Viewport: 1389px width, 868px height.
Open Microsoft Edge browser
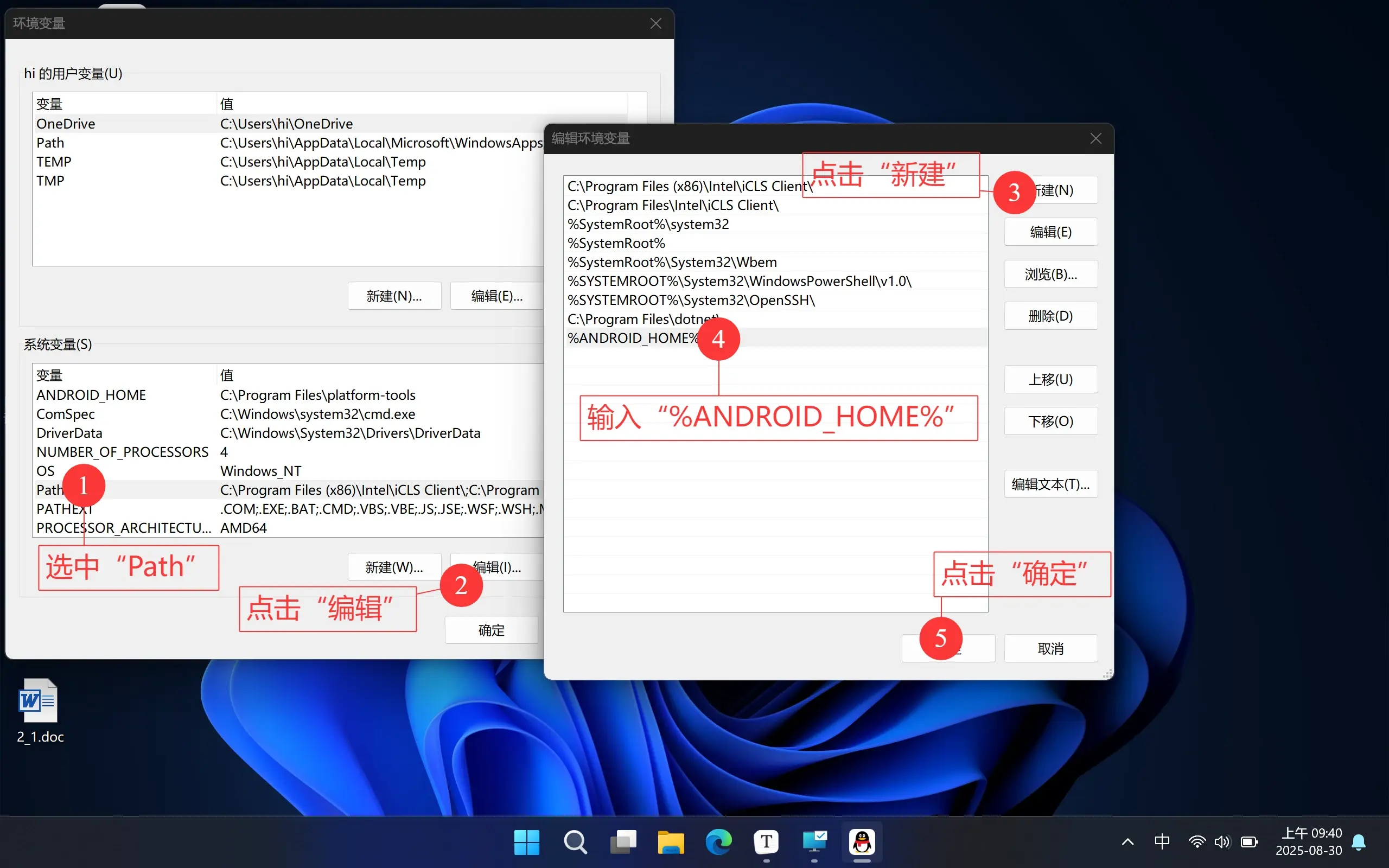[718, 842]
